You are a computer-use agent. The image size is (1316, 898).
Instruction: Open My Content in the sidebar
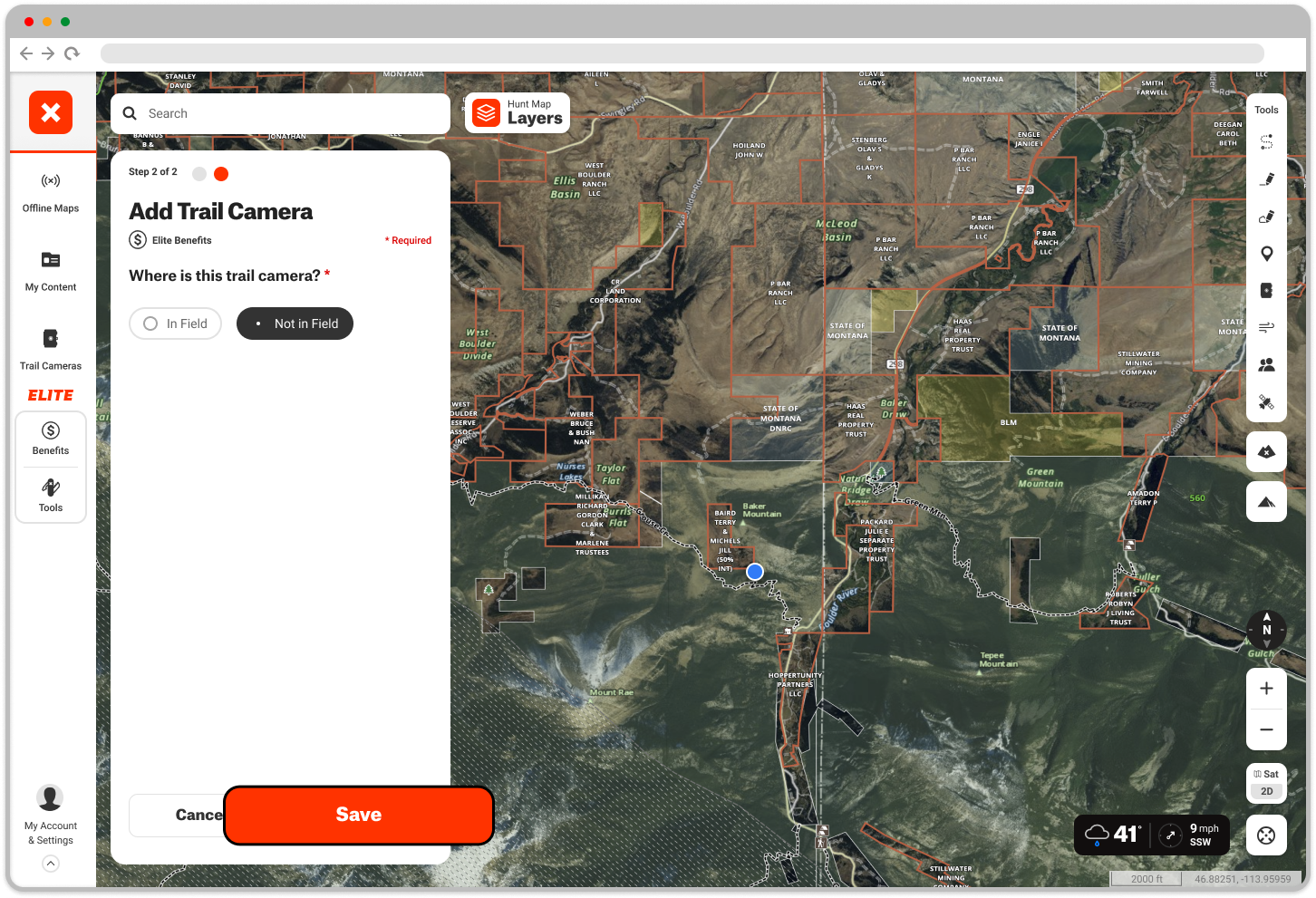(x=51, y=272)
